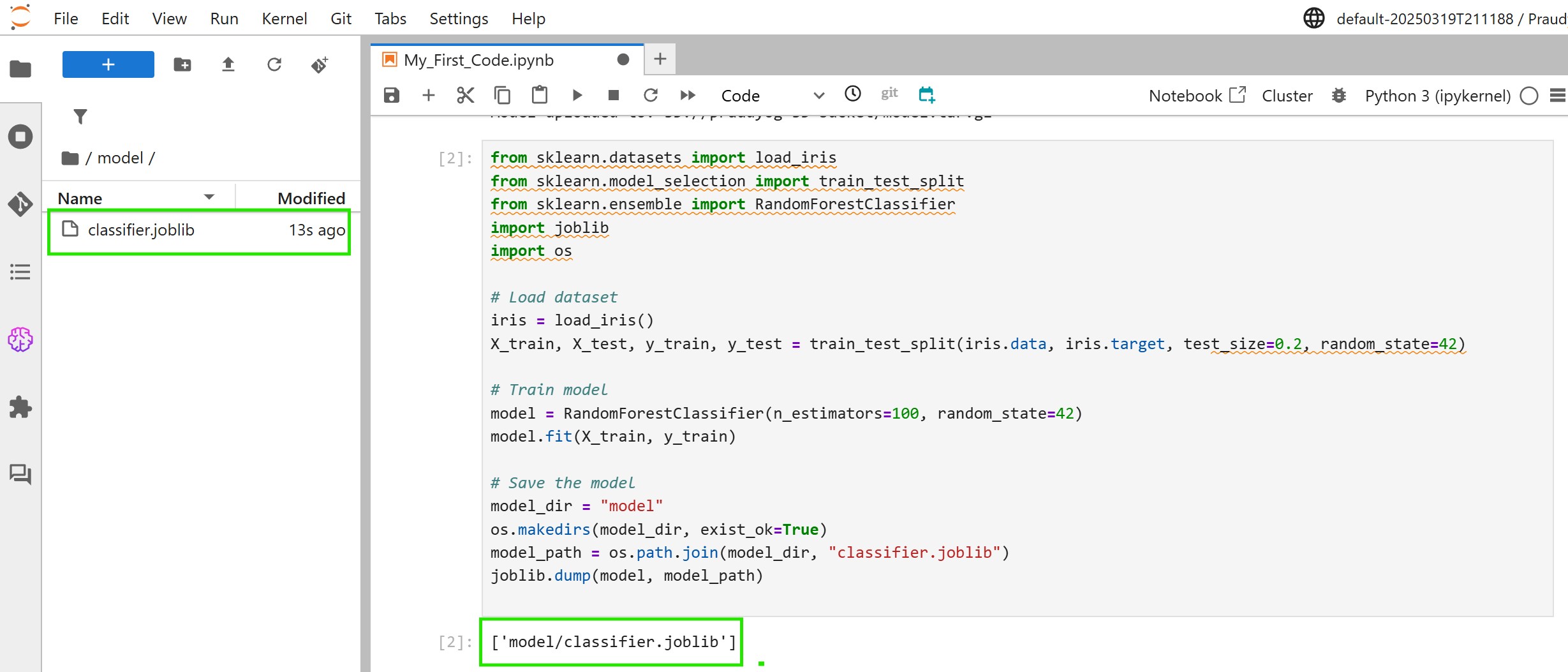Click the debugger bug icon
Screen dimensions: 1568x672
1338,96
